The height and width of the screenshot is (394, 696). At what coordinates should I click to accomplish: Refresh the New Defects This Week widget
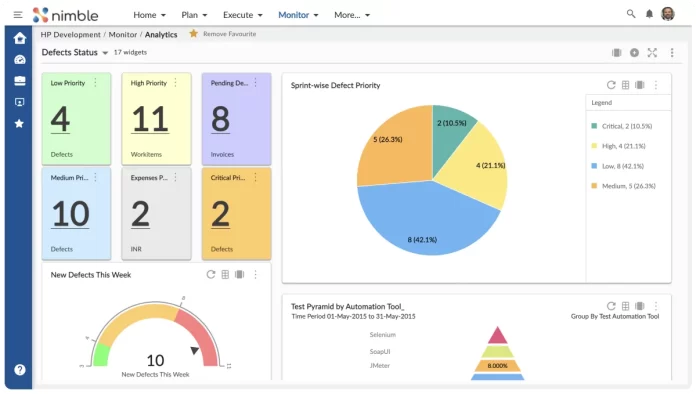pyautogui.click(x=211, y=275)
